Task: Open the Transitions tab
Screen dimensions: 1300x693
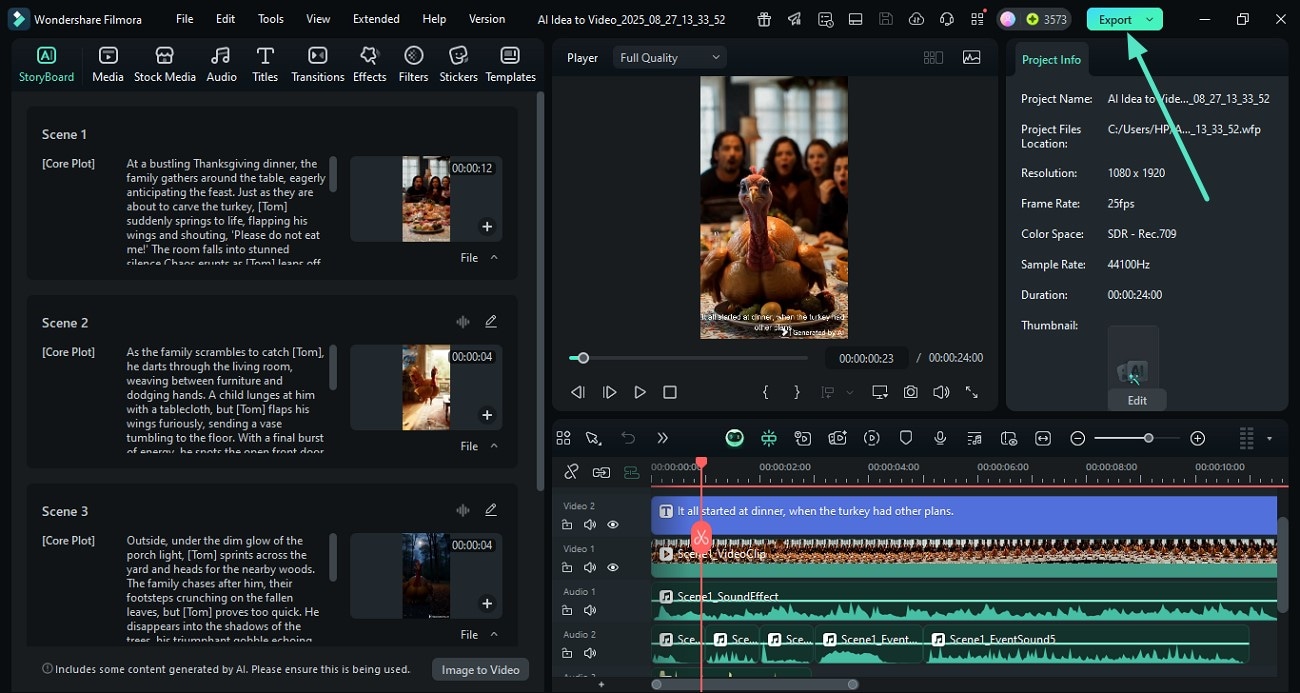Action: [x=317, y=64]
